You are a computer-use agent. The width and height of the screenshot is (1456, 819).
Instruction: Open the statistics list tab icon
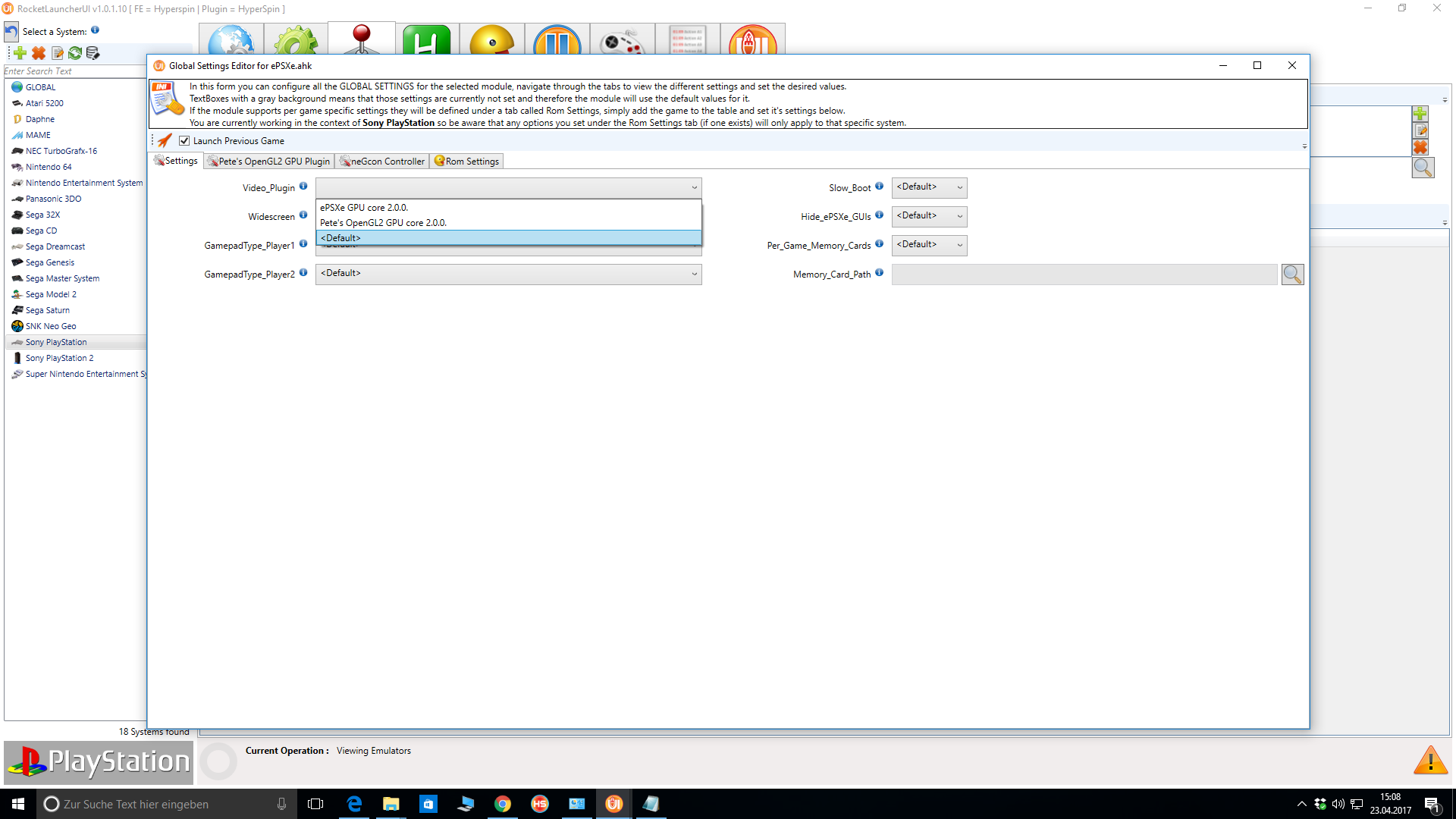(688, 39)
